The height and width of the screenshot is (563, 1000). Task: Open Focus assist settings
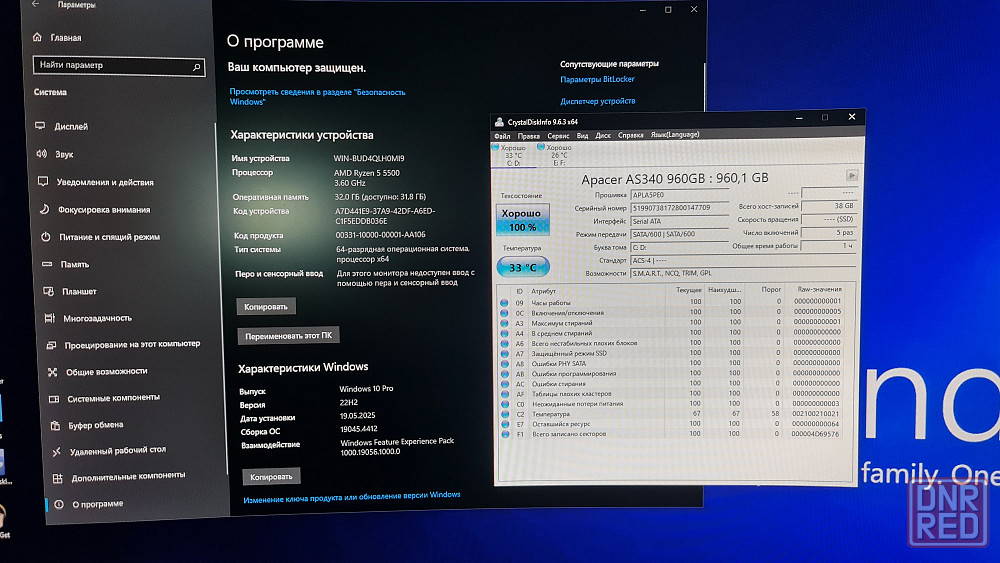click(x=95, y=209)
